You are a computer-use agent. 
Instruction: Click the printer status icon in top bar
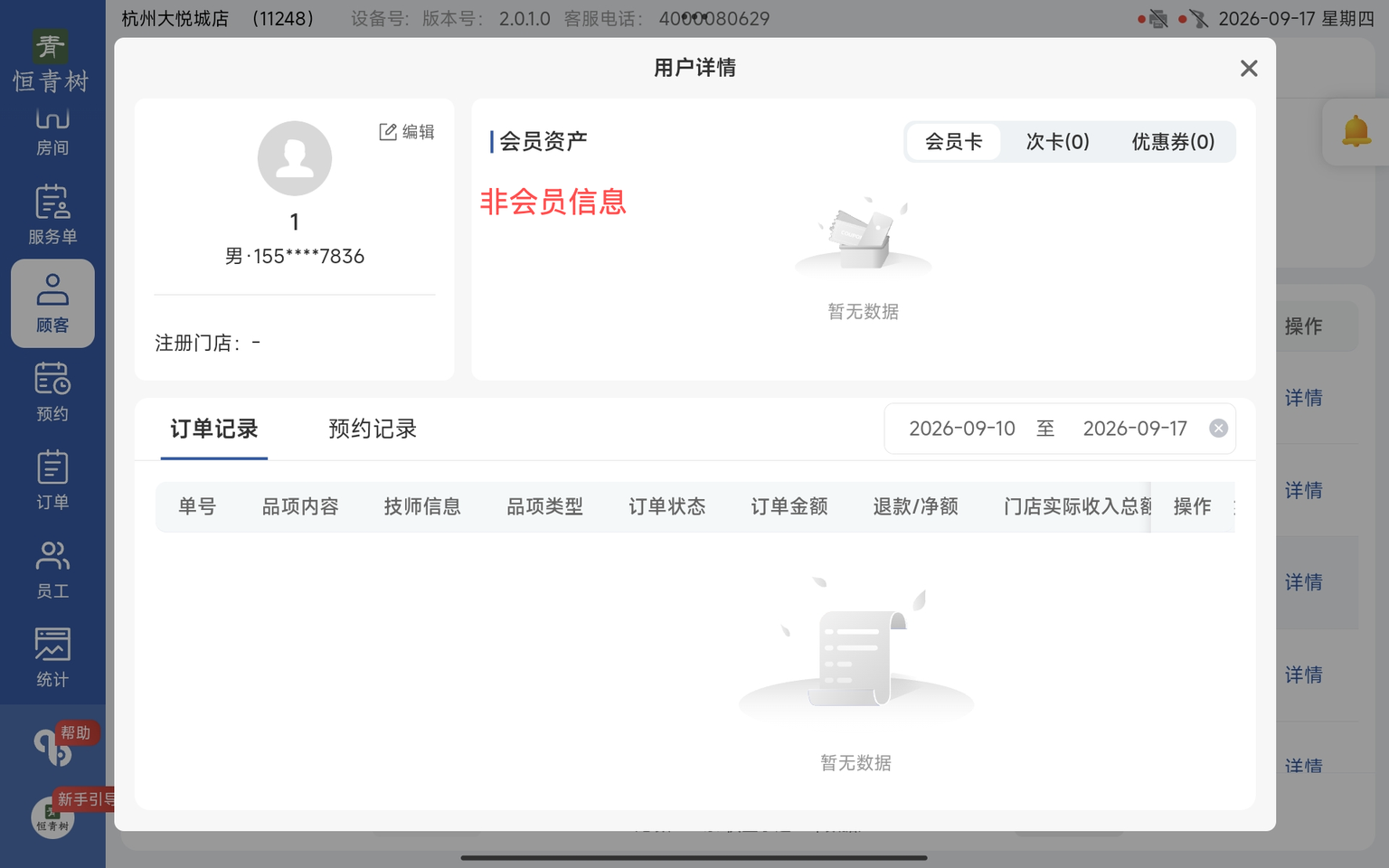[x=1157, y=19]
